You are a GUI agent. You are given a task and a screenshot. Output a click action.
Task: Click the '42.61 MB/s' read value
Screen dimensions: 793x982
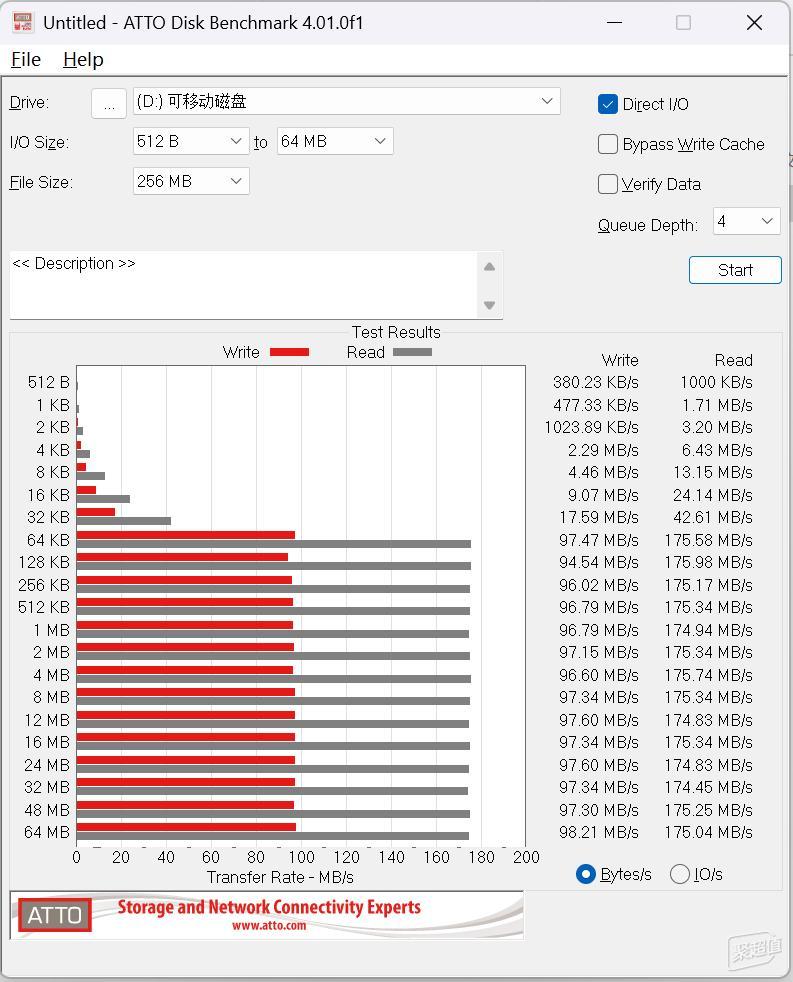tap(713, 517)
